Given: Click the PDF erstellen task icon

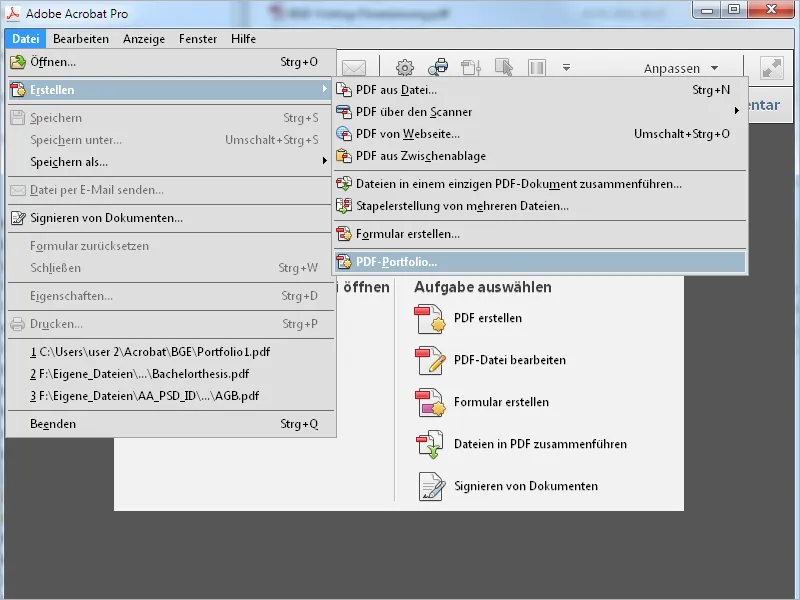Looking at the screenshot, I should click(x=430, y=319).
